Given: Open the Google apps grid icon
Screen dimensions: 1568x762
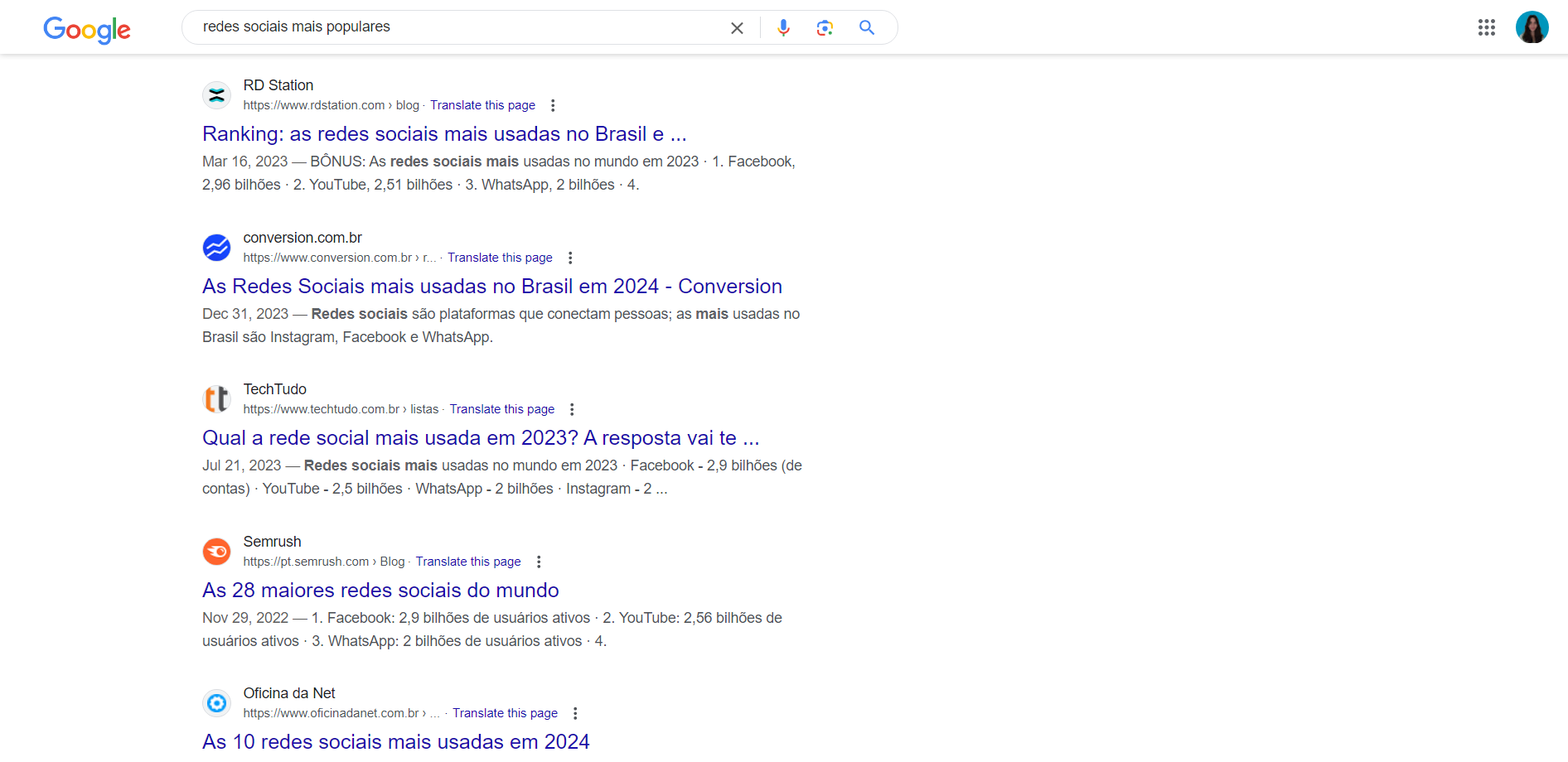Looking at the screenshot, I should click(1486, 27).
